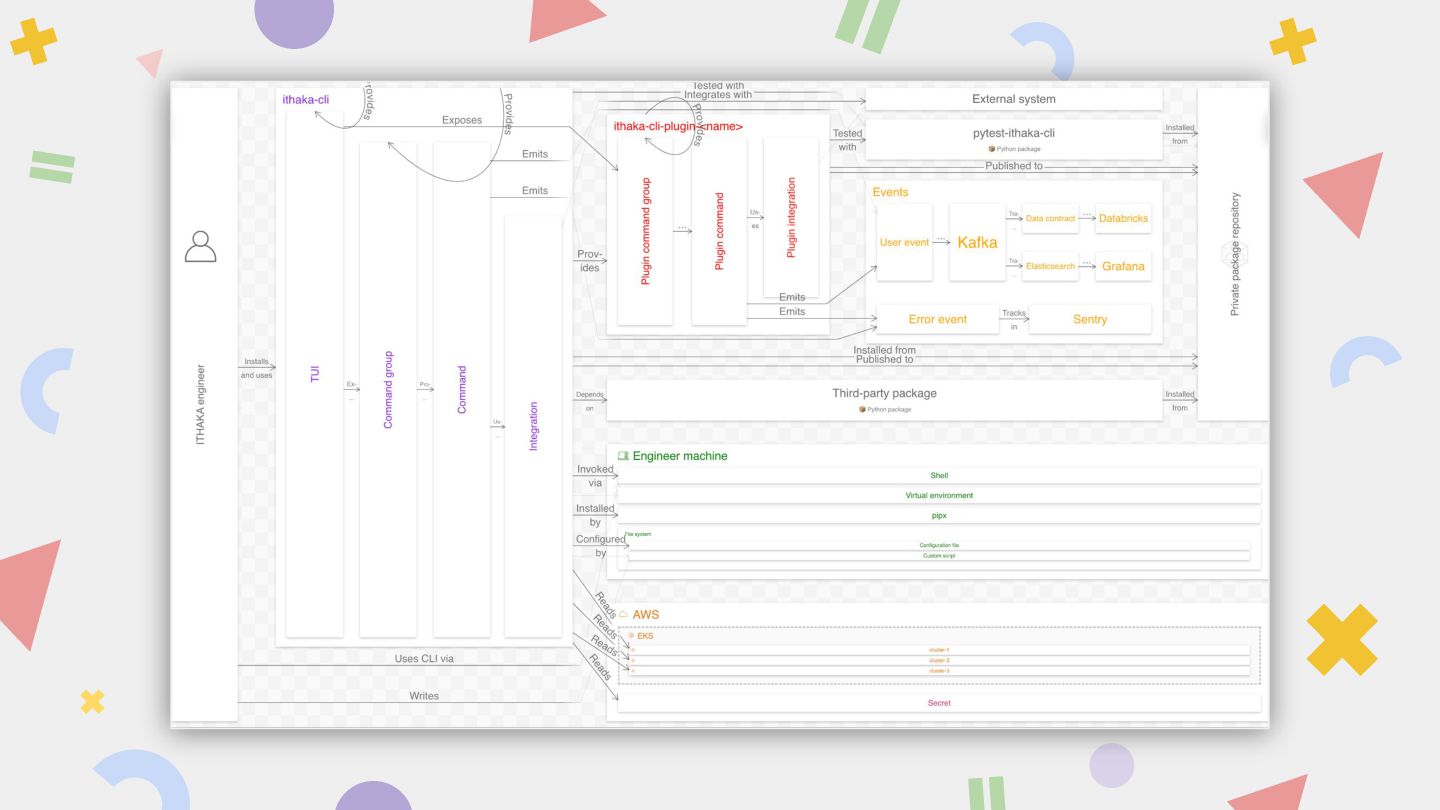This screenshot has height=810, width=1440.
Task: Select the Plugin command box
Action: [x=719, y=231]
